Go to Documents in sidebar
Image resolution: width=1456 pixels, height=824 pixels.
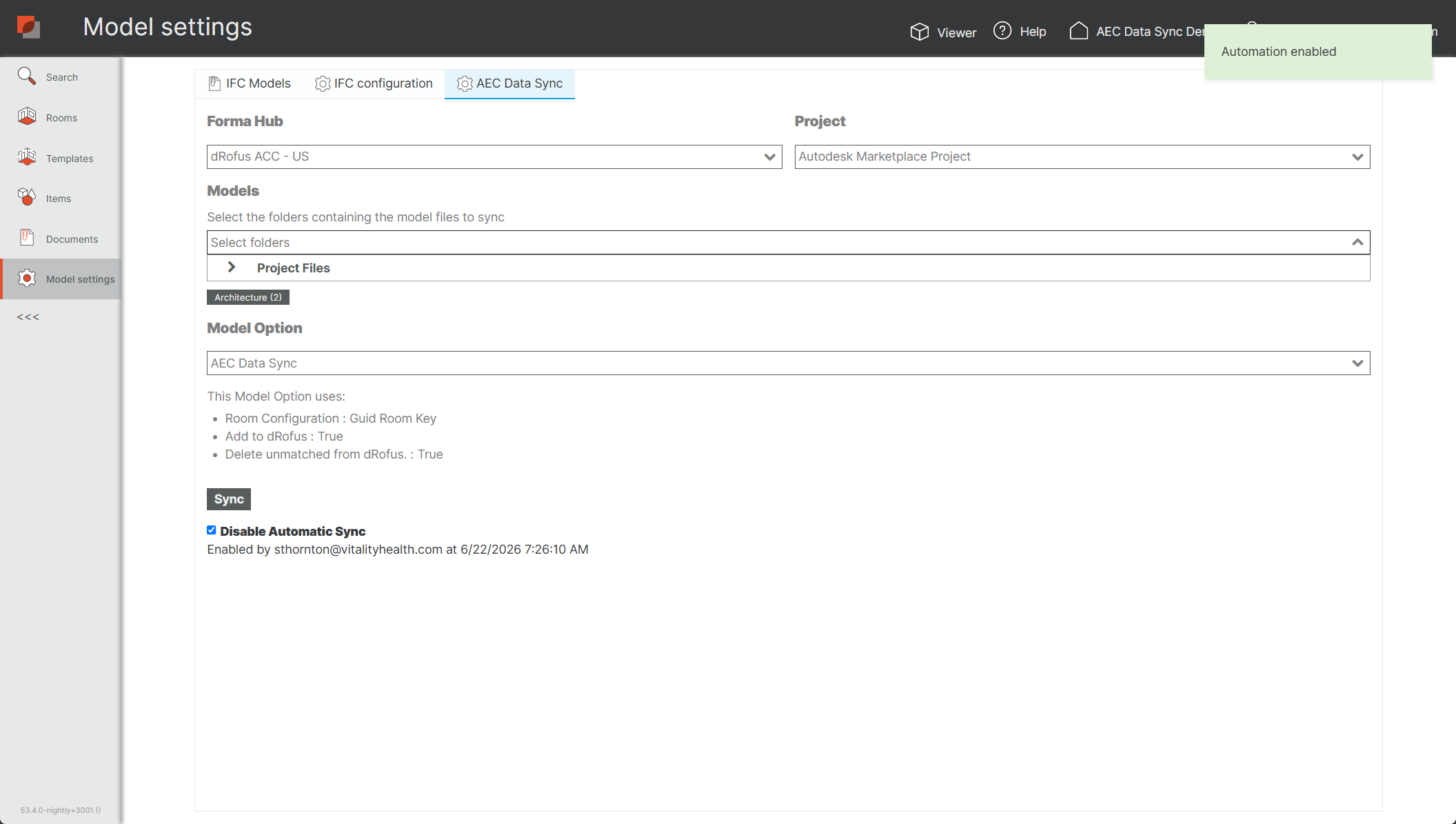coord(61,239)
